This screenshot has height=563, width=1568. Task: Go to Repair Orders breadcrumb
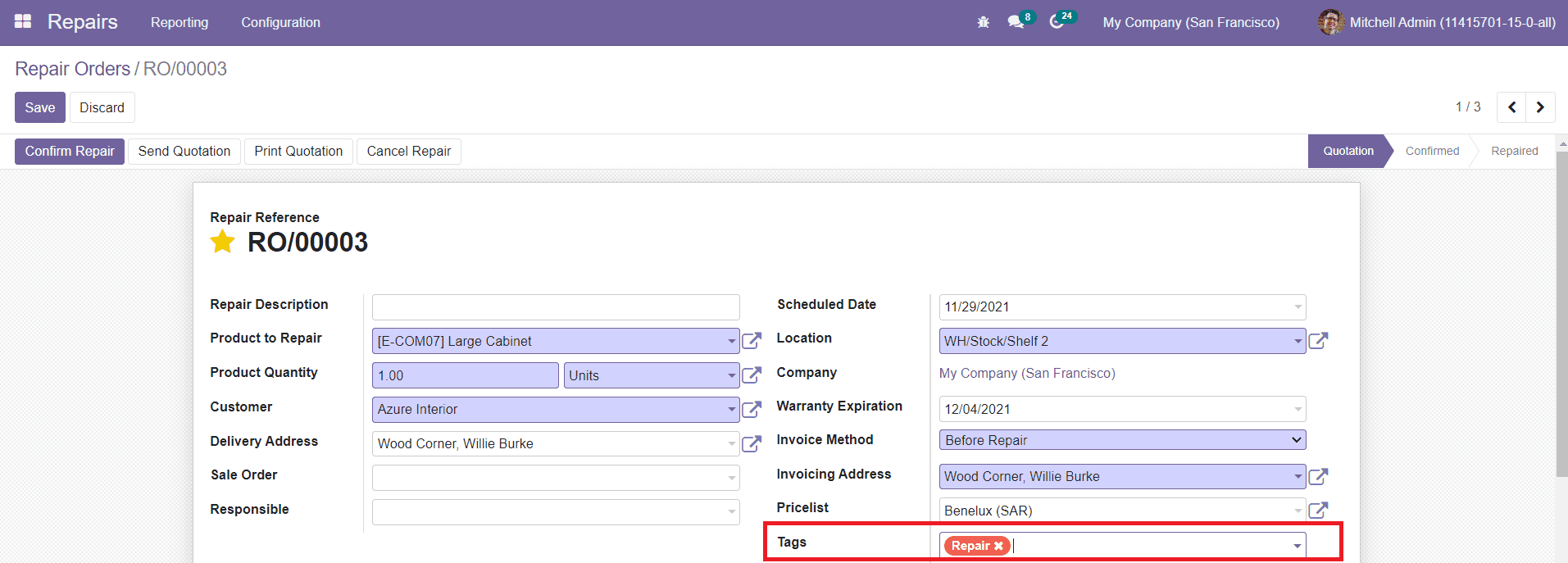(72, 69)
